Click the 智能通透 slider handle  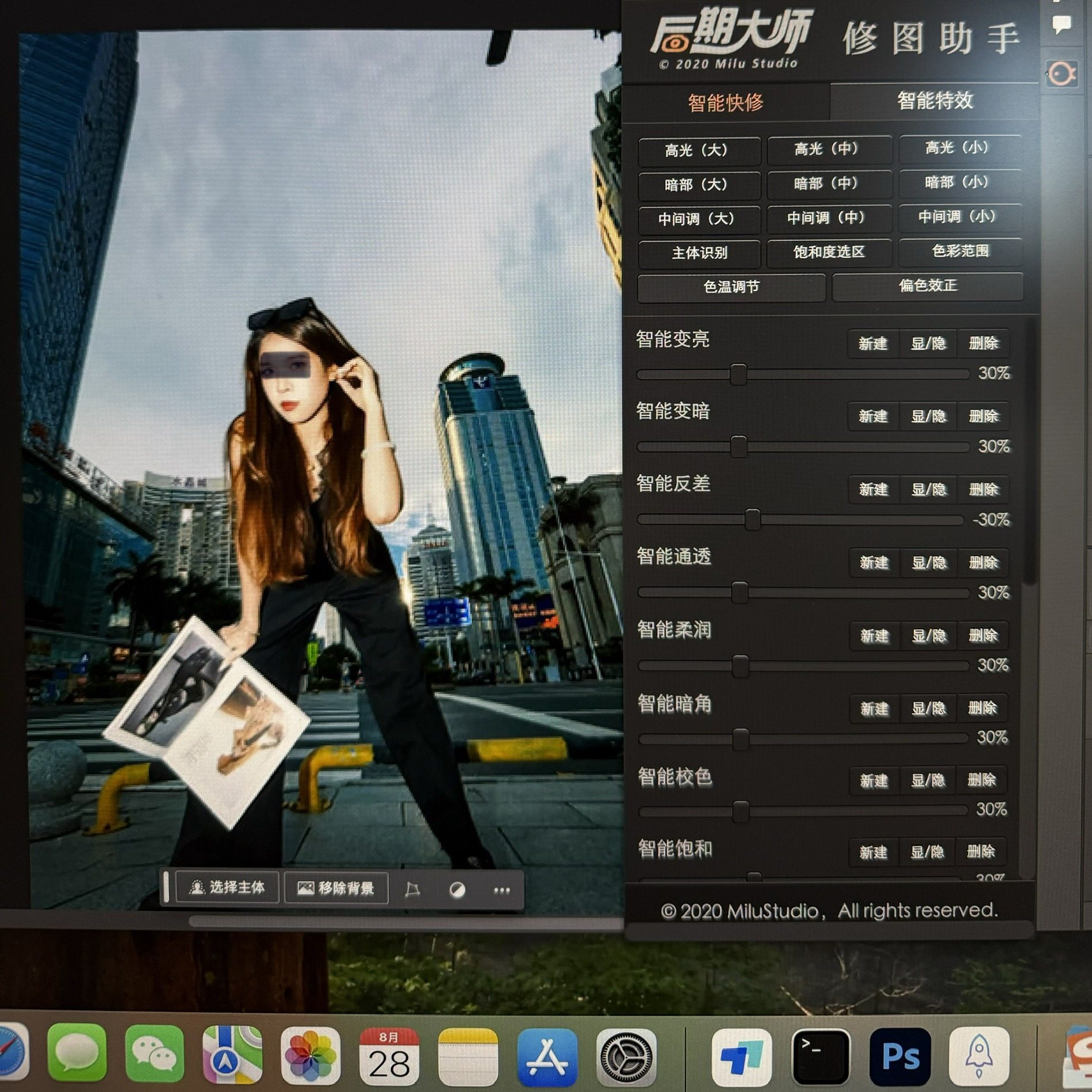coord(740,593)
